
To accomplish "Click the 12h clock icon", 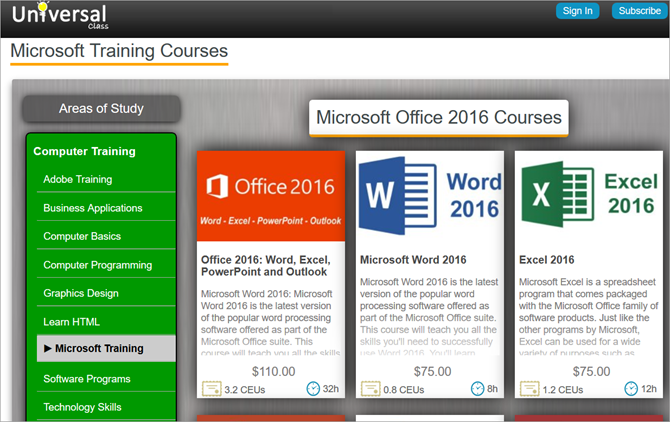I will click(631, 389).
